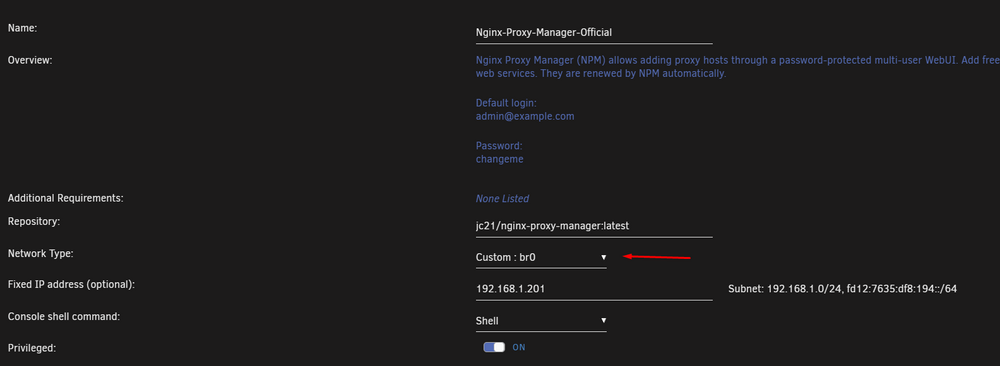This screenshot has height=366, width=1000.
Task: Click the ON label beside Privileged switch
Action: [x=519, y=348]
